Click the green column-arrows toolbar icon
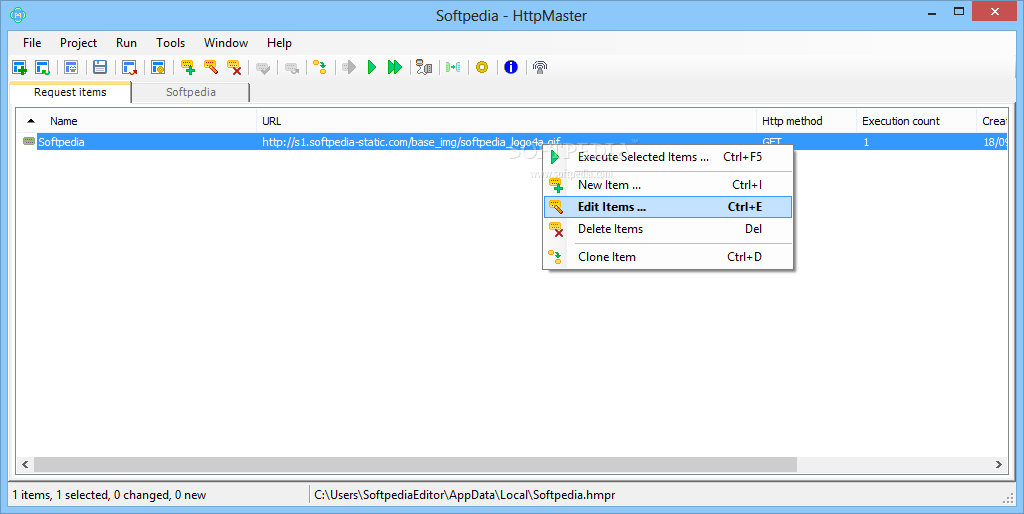Screen dimensions: 1024x514 point(453,67)
